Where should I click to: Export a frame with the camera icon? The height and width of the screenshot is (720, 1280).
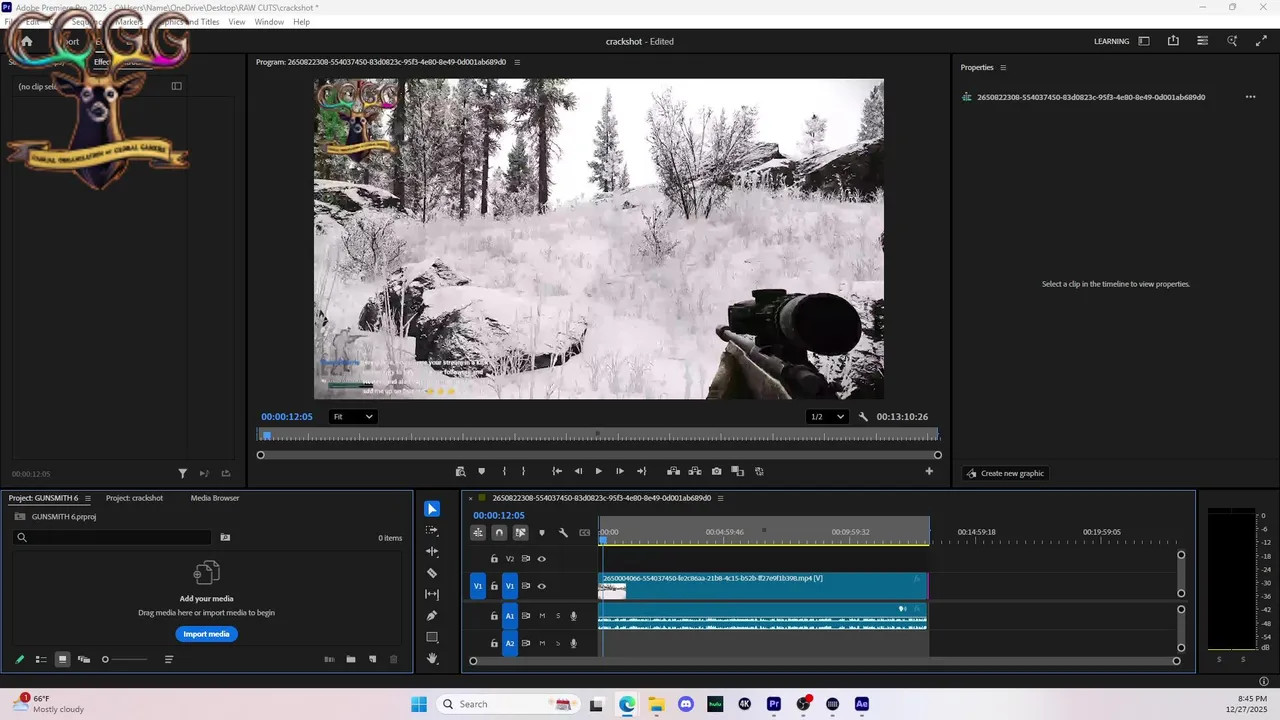coord(716,471)
